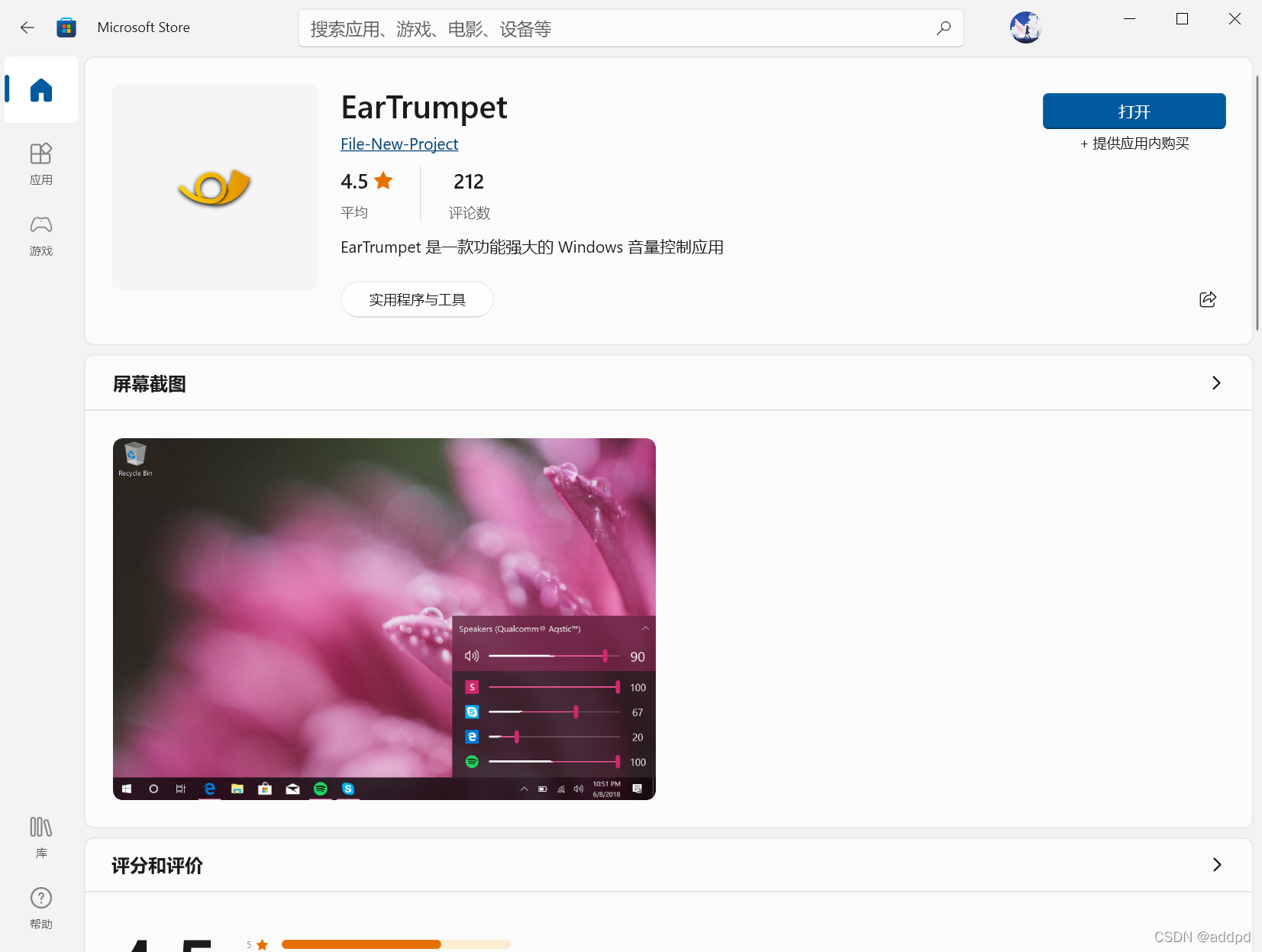Click the search magnifier icon
Viewport: 1262px width, 952px height.
click(x=944, y=28)
